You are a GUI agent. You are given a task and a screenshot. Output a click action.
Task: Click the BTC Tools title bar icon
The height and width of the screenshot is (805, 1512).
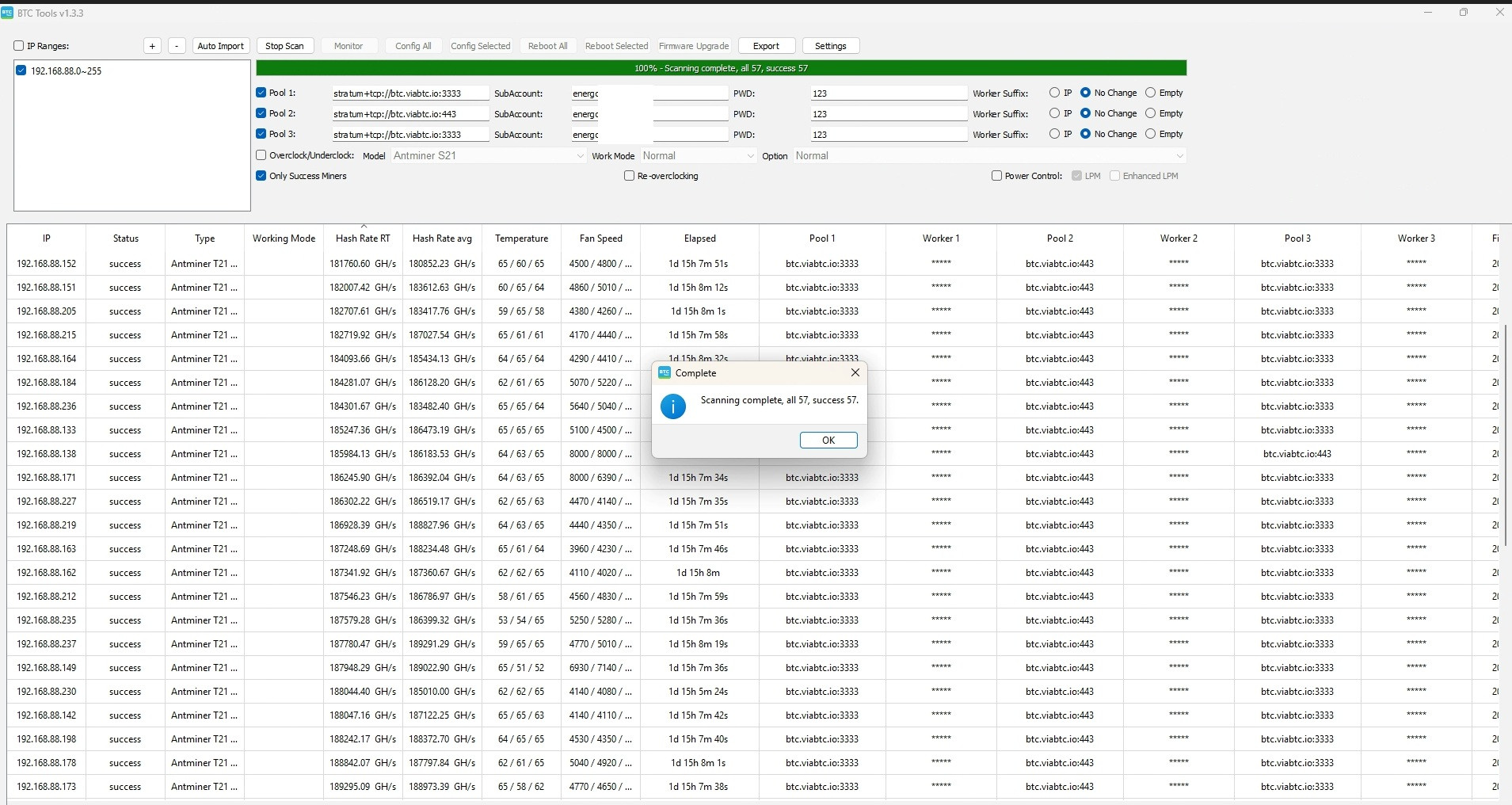(8, 13)
